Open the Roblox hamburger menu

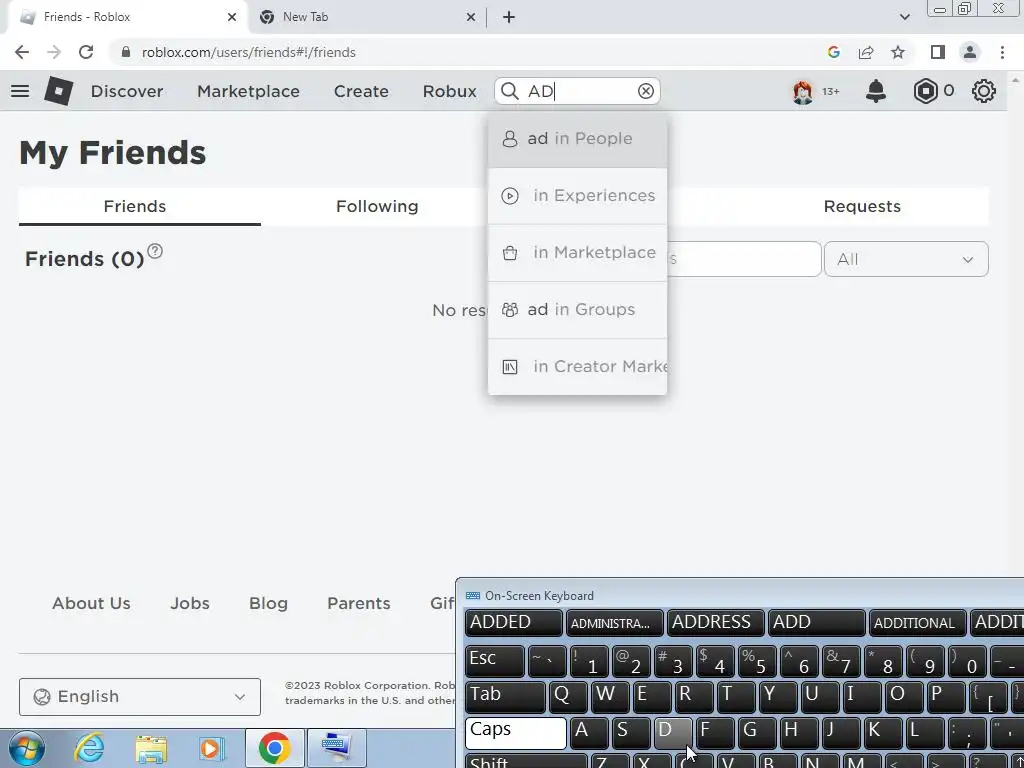point(20,91)
